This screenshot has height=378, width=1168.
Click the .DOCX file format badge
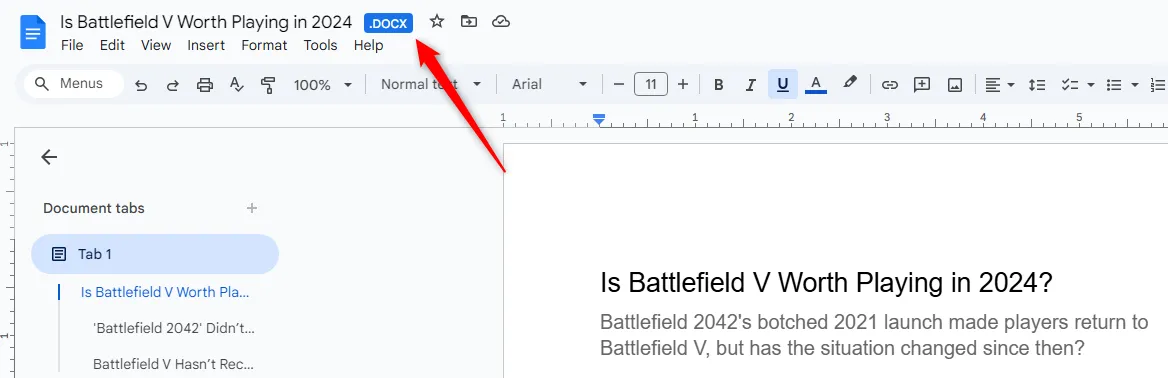click(x=389, y=23)
